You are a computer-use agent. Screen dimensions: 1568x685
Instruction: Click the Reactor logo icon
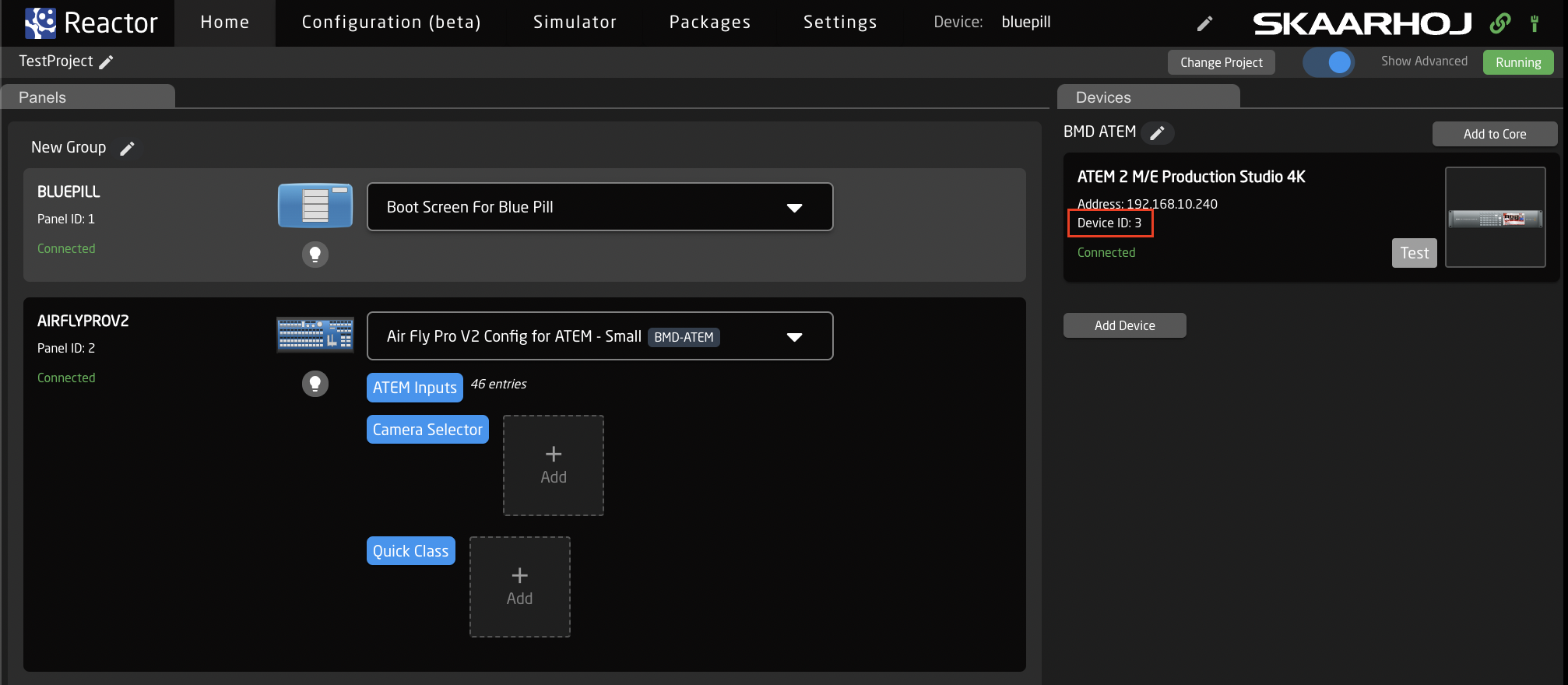[40, 23]
